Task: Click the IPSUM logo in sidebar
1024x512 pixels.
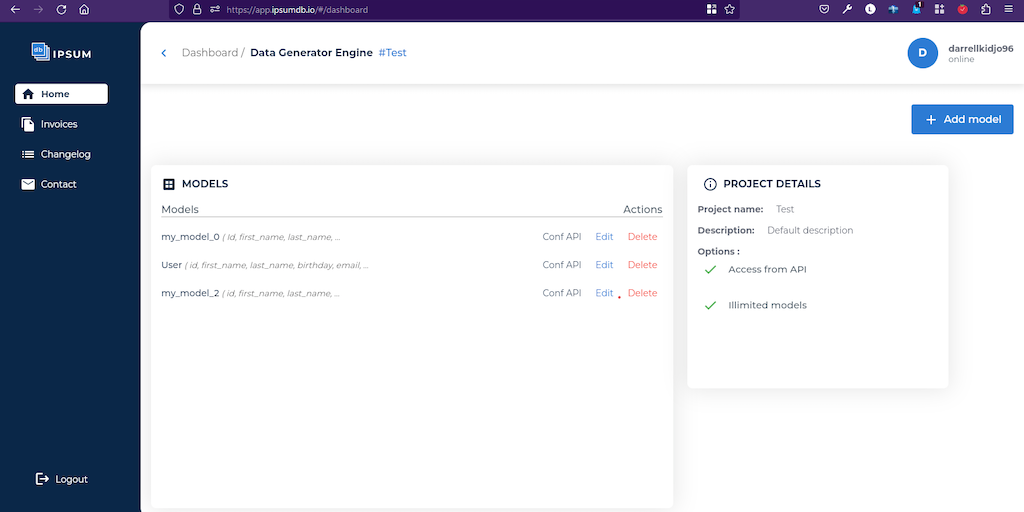Action: click(x=61, y=50)
